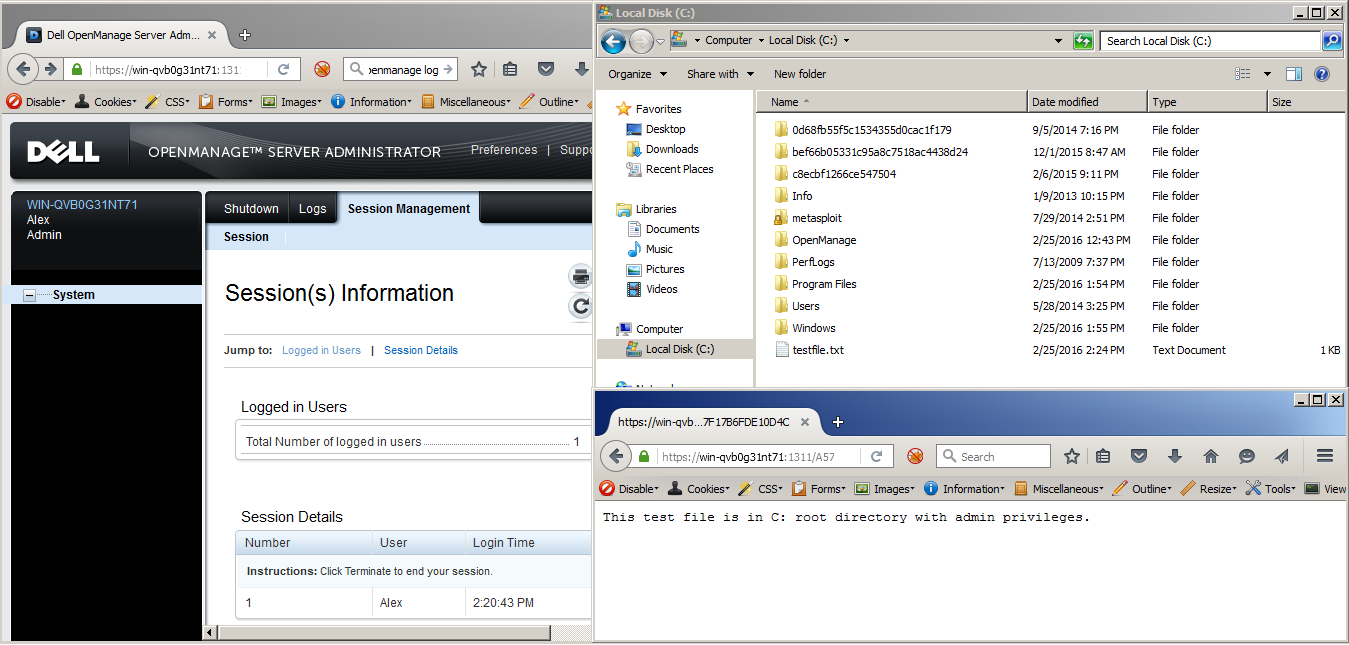Click the WIN-QVB0G31NT71 host name link
The height and width of the screenshot is (645, 1349).
[82, 205]
